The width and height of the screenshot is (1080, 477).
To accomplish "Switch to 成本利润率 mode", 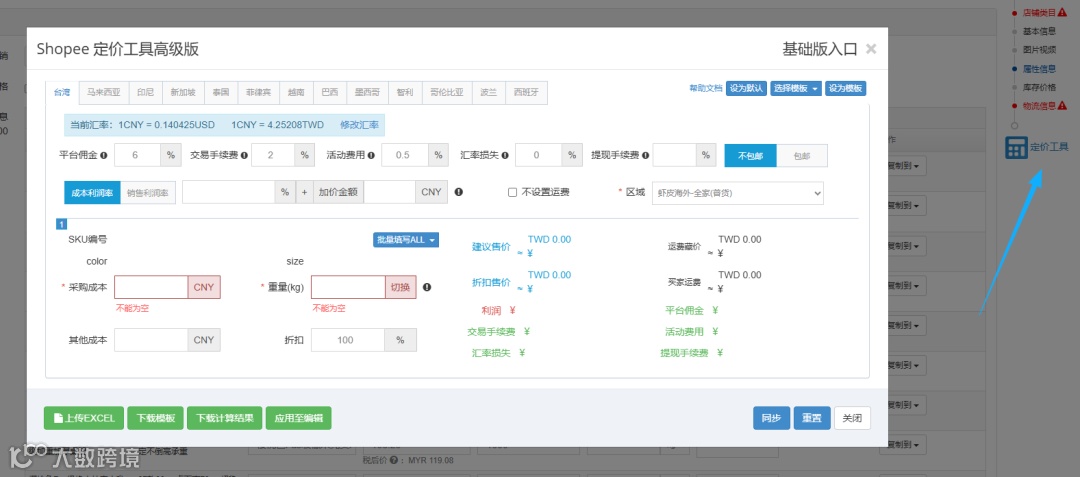I will [x=92, y=193].
